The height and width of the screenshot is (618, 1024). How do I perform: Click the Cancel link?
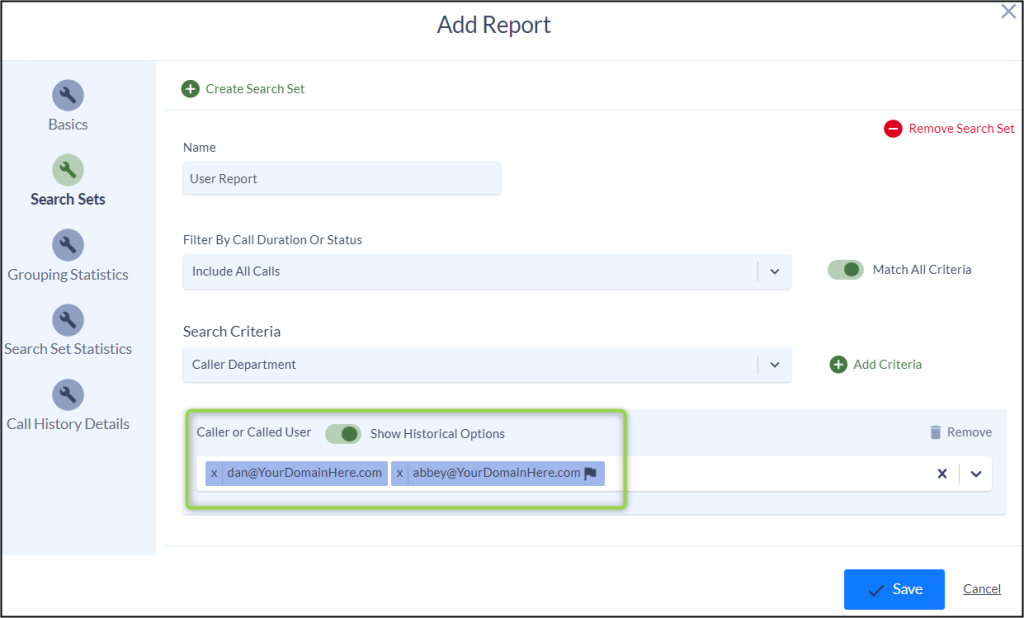(x=982, y=589)
